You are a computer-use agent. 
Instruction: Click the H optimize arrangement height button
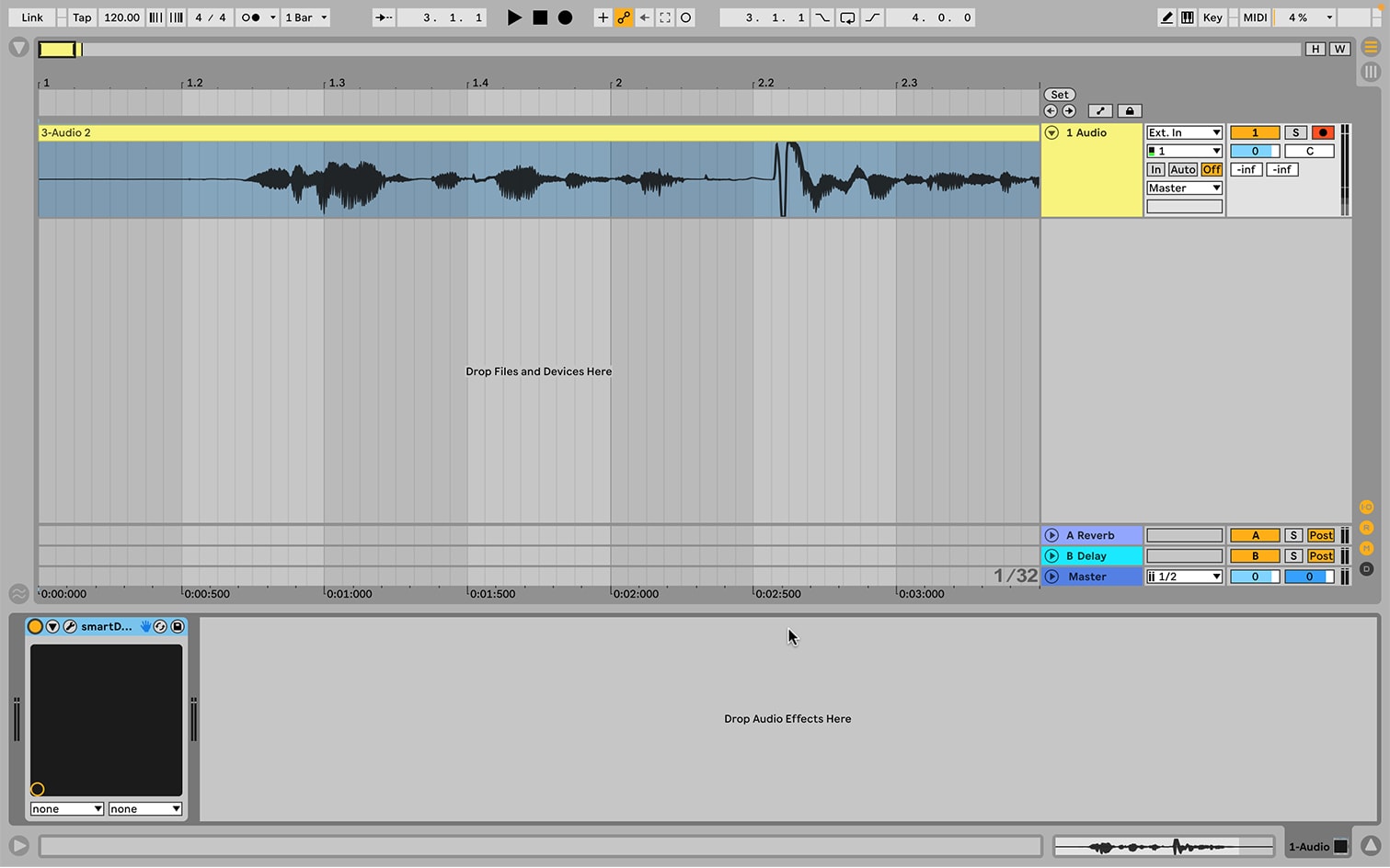(x=1315, y=49)
